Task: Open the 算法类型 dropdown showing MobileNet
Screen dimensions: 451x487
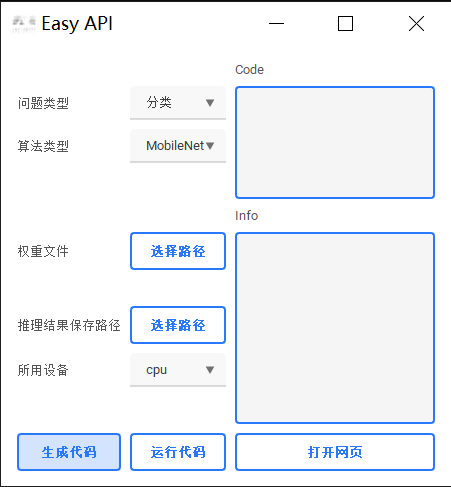Action: 178,146
